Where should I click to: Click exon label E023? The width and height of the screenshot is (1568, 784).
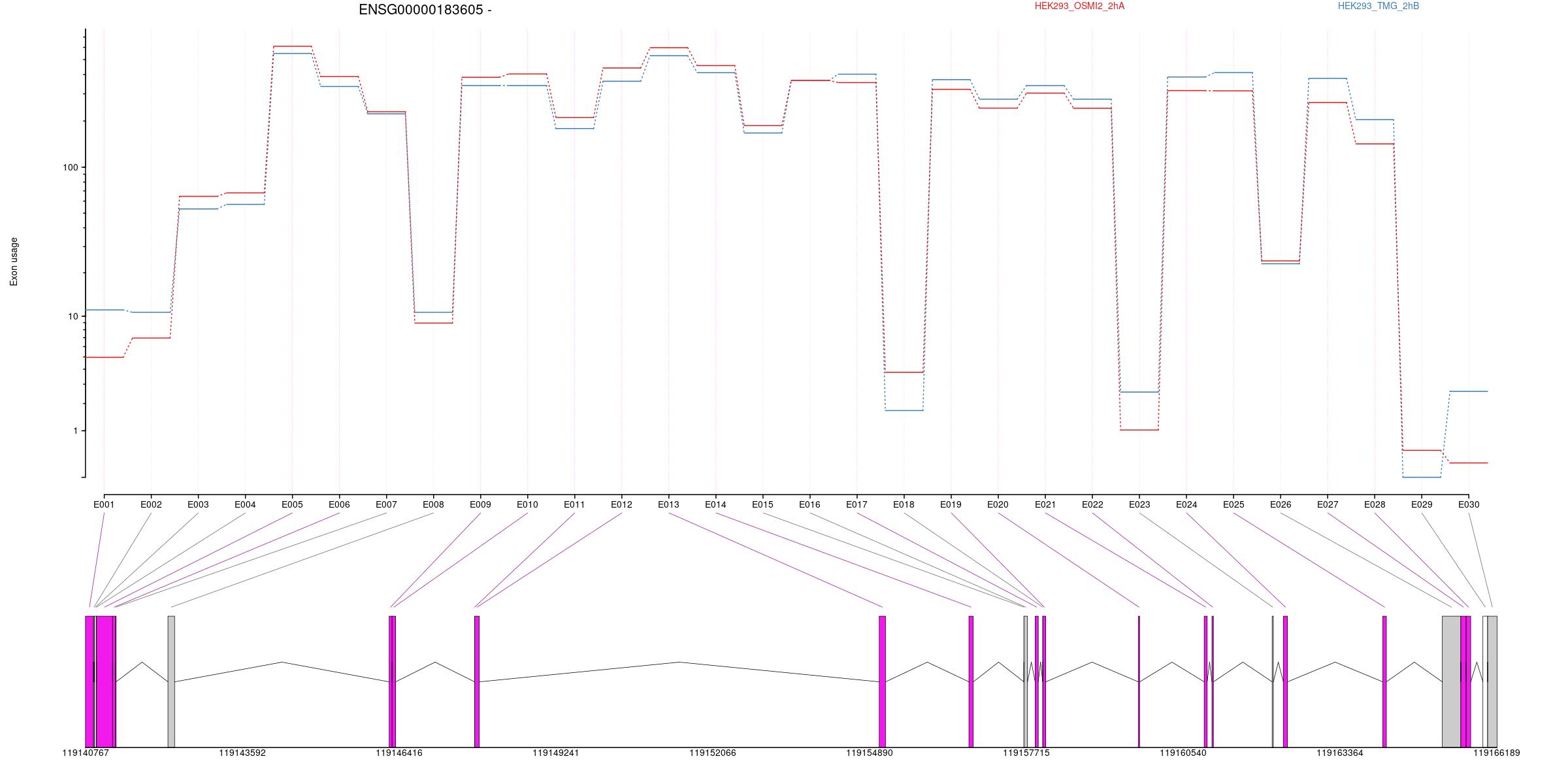(1139, 504)
